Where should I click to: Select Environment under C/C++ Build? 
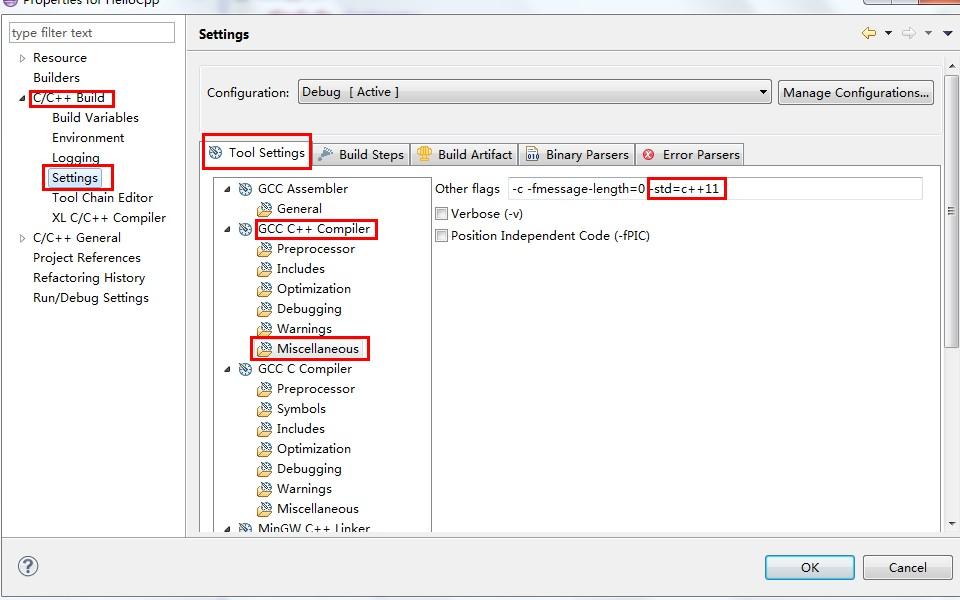tap(88, 138)
